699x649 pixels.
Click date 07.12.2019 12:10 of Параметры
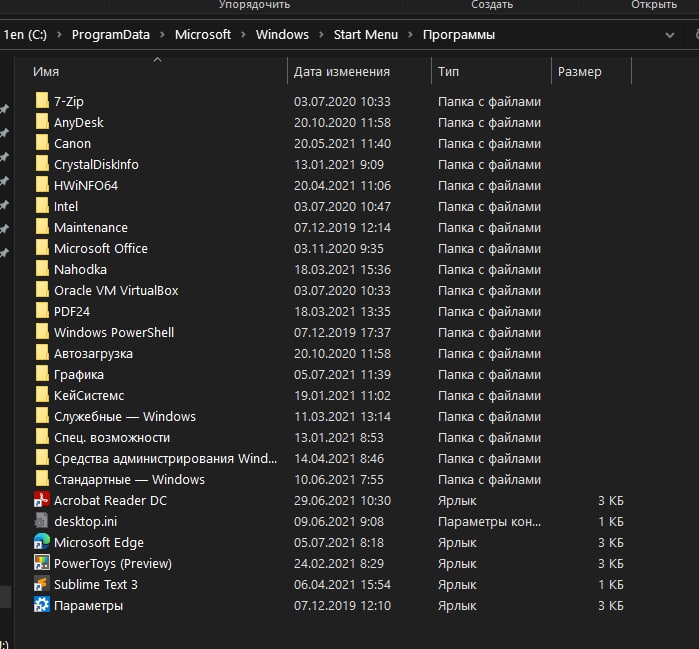342,605
